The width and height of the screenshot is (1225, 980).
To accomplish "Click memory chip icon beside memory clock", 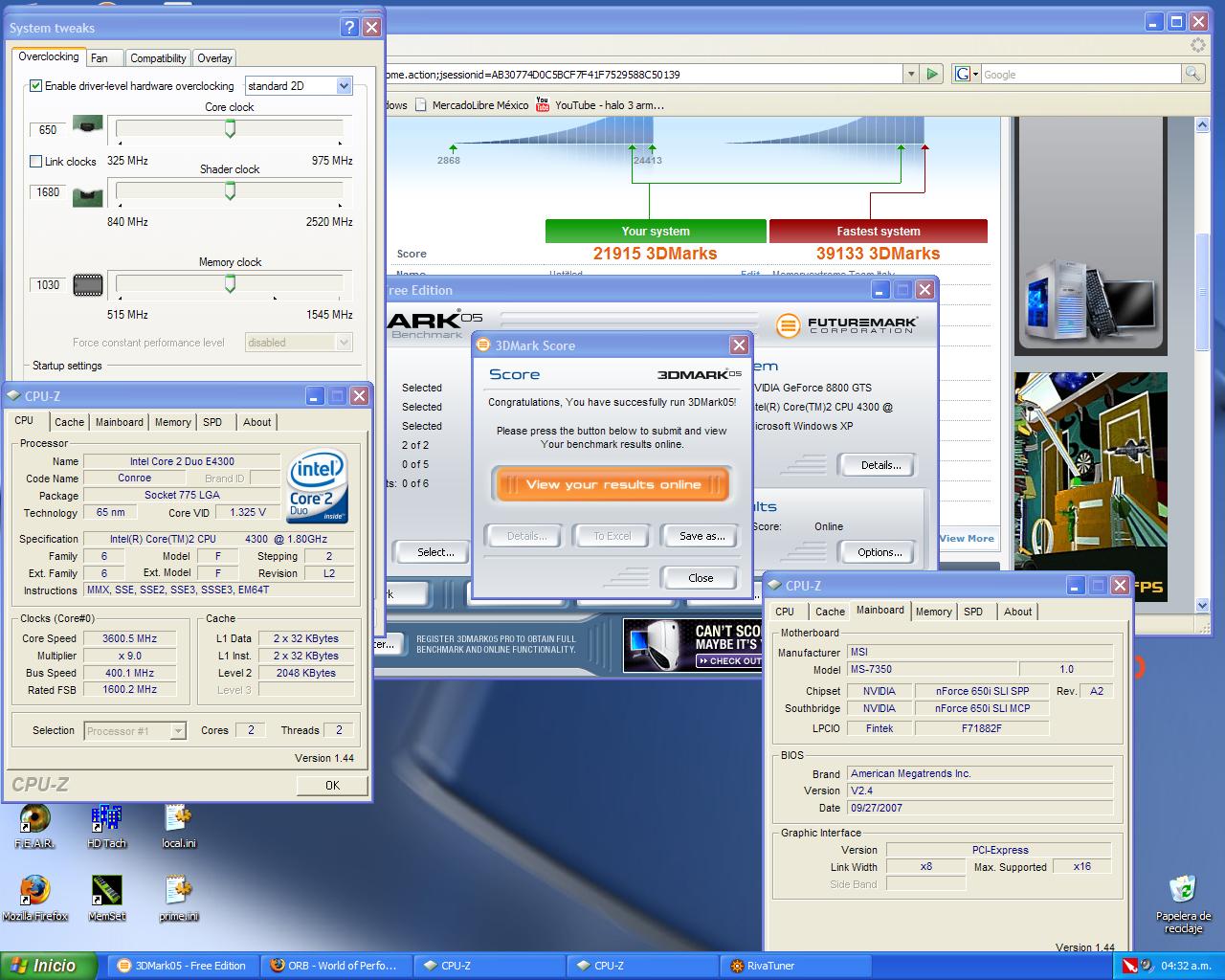I will (88, 284).
